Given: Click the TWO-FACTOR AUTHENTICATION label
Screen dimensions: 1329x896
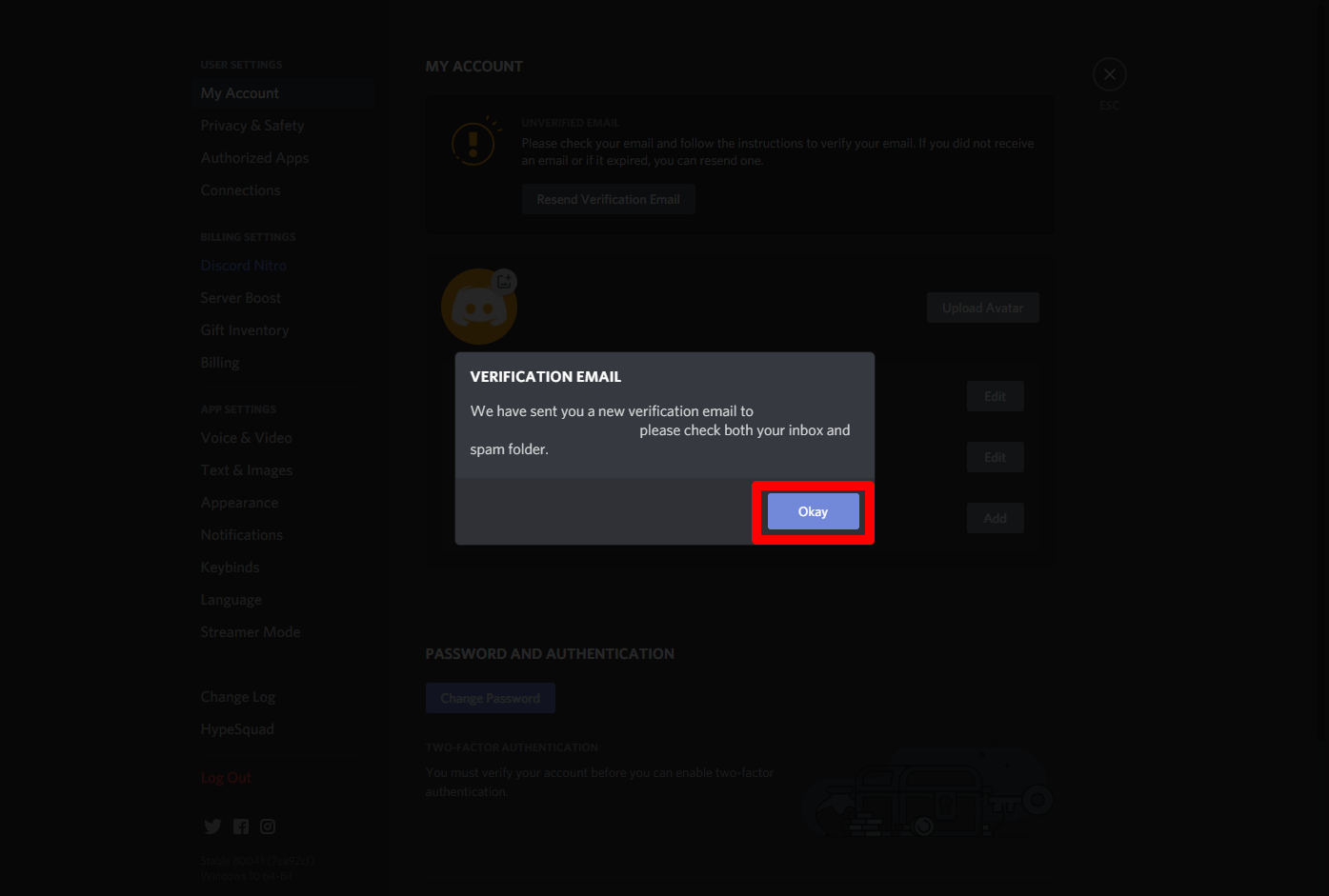Looking at the screenshot, I should point(512,747).
